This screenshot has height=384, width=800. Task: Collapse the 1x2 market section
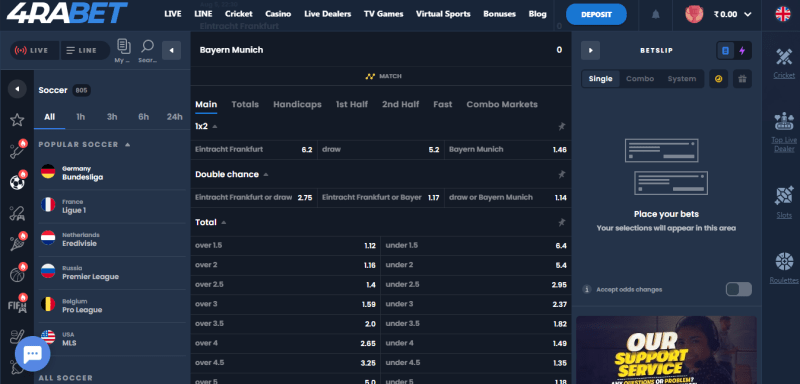(214, 126)
